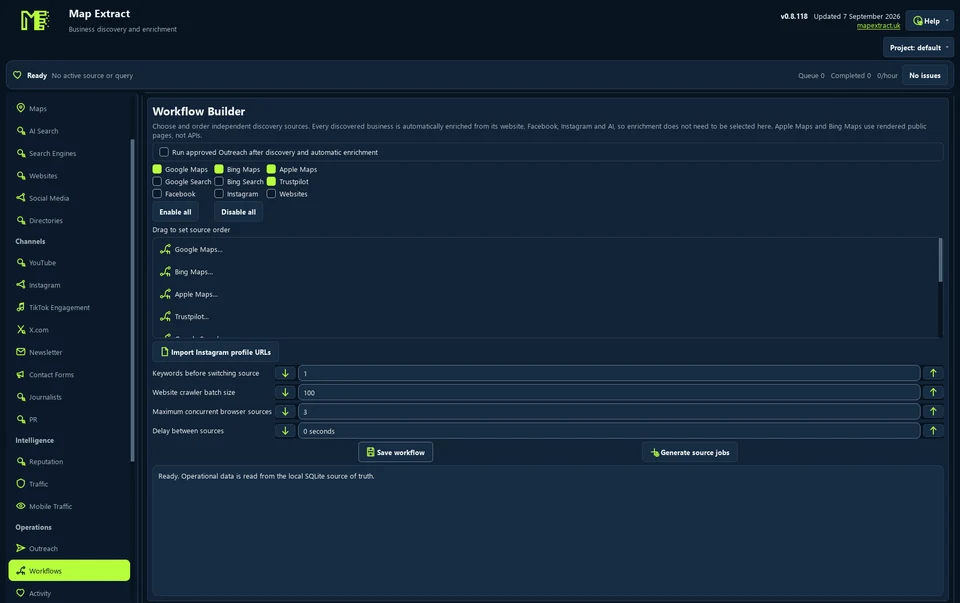960x603 pixels.
Task: Open the mapextract.uk link
Action: point(879,26)
